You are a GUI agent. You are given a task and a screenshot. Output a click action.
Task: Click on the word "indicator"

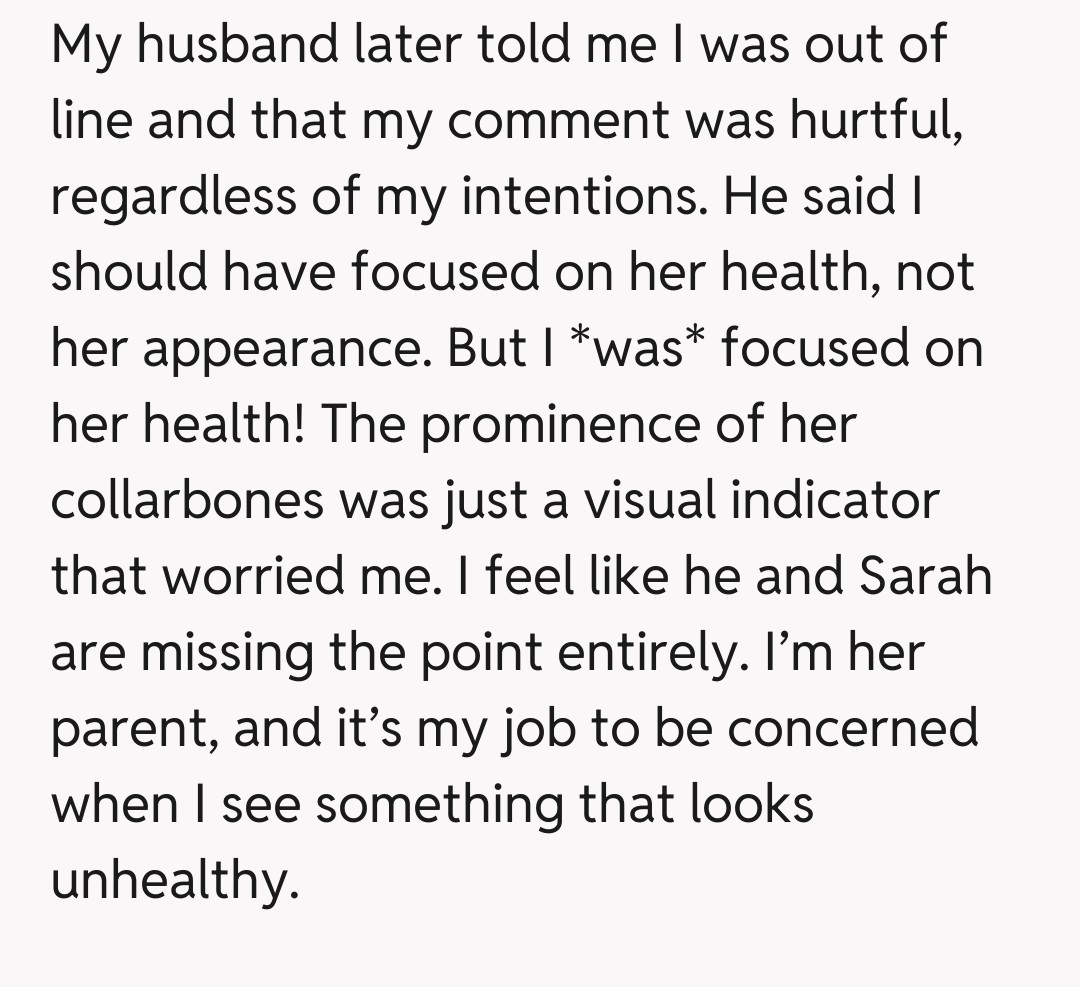point(836,500)
